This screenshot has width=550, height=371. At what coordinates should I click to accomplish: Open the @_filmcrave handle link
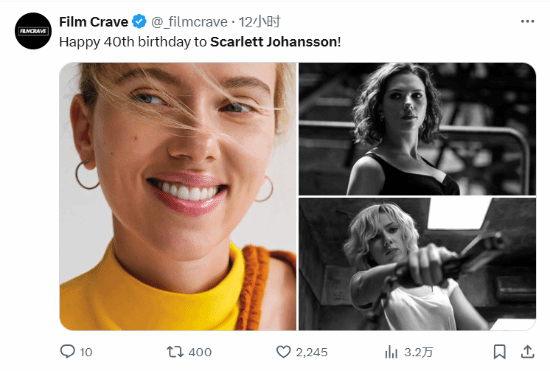coord(189,22)
